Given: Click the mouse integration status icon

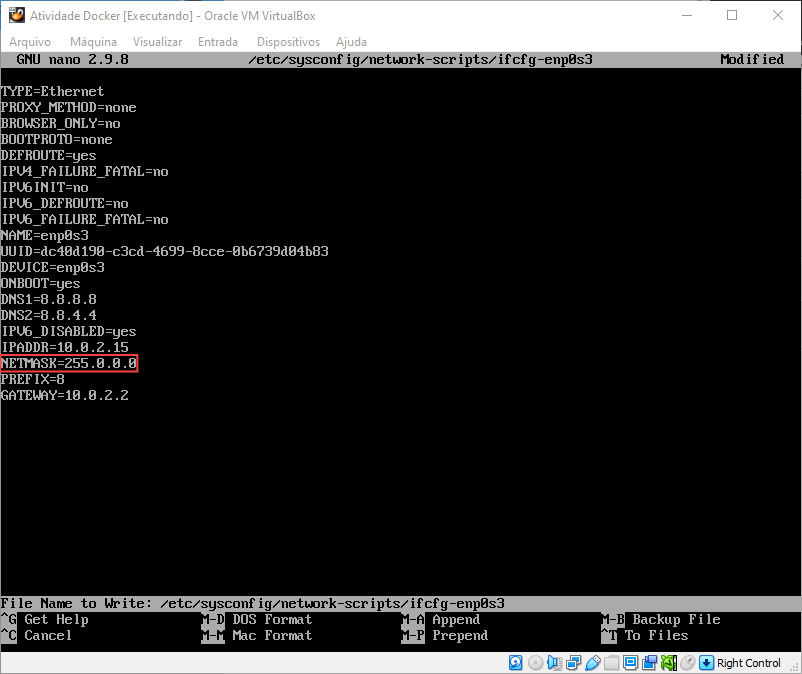Looking at the screenshot, I should click(x=686, y=662).
